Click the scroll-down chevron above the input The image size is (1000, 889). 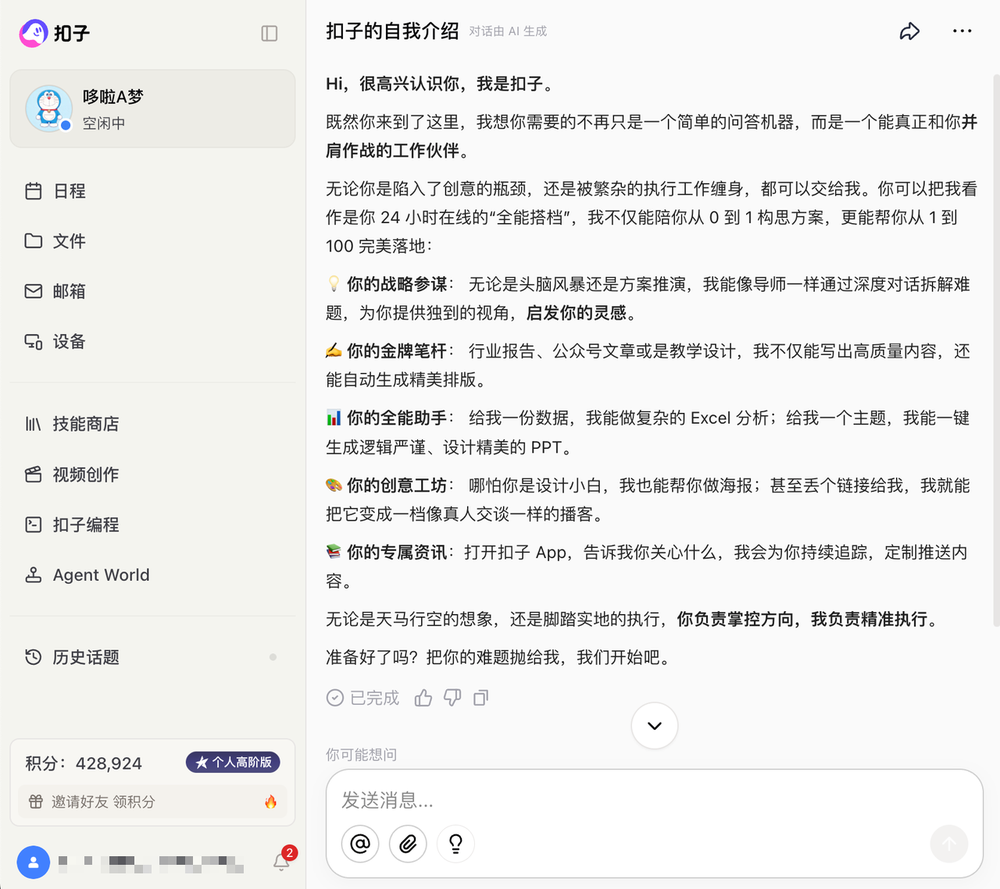pyautogui.click(x=654, y=726)
